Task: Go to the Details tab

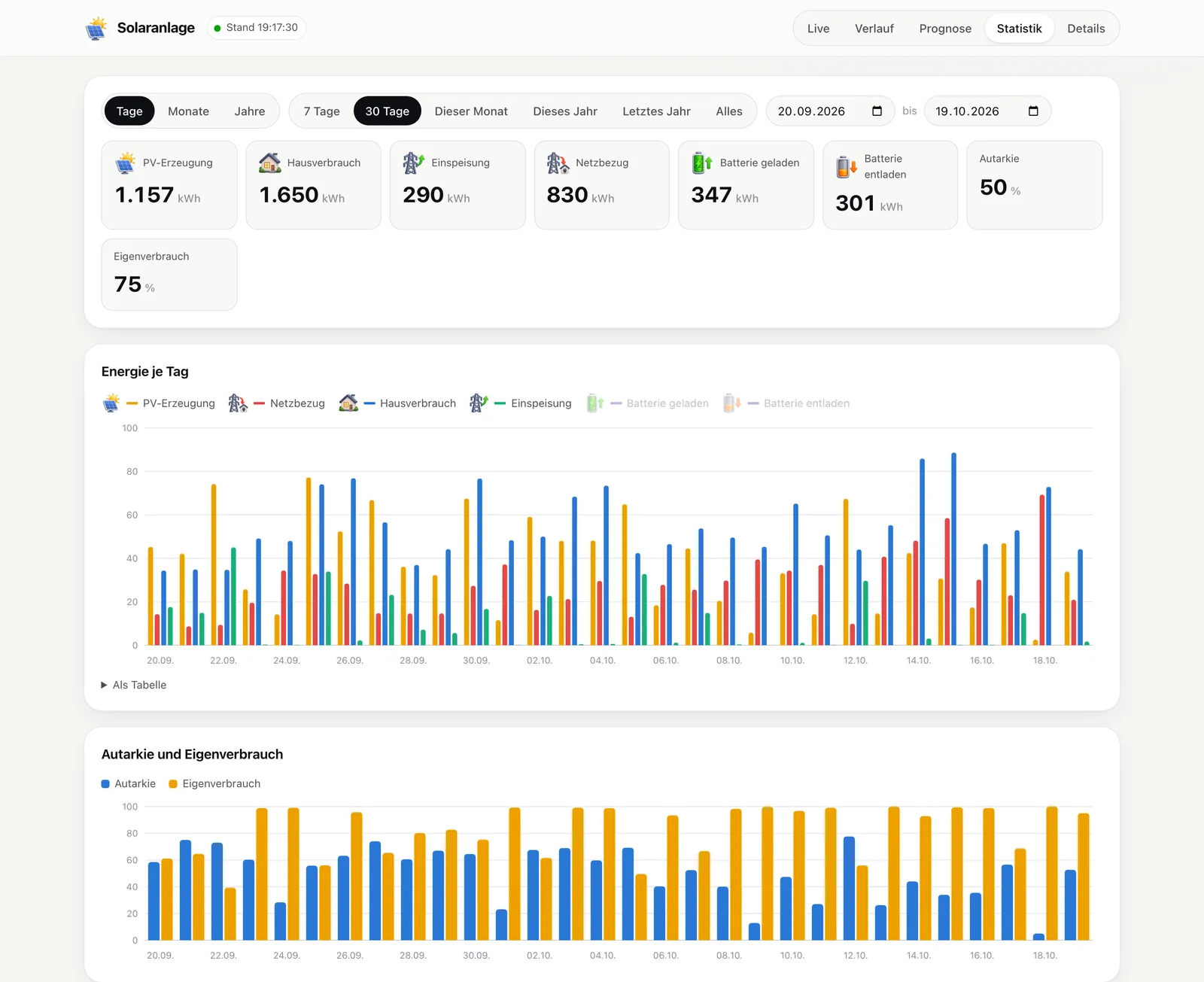Action: coord(1086,29)
